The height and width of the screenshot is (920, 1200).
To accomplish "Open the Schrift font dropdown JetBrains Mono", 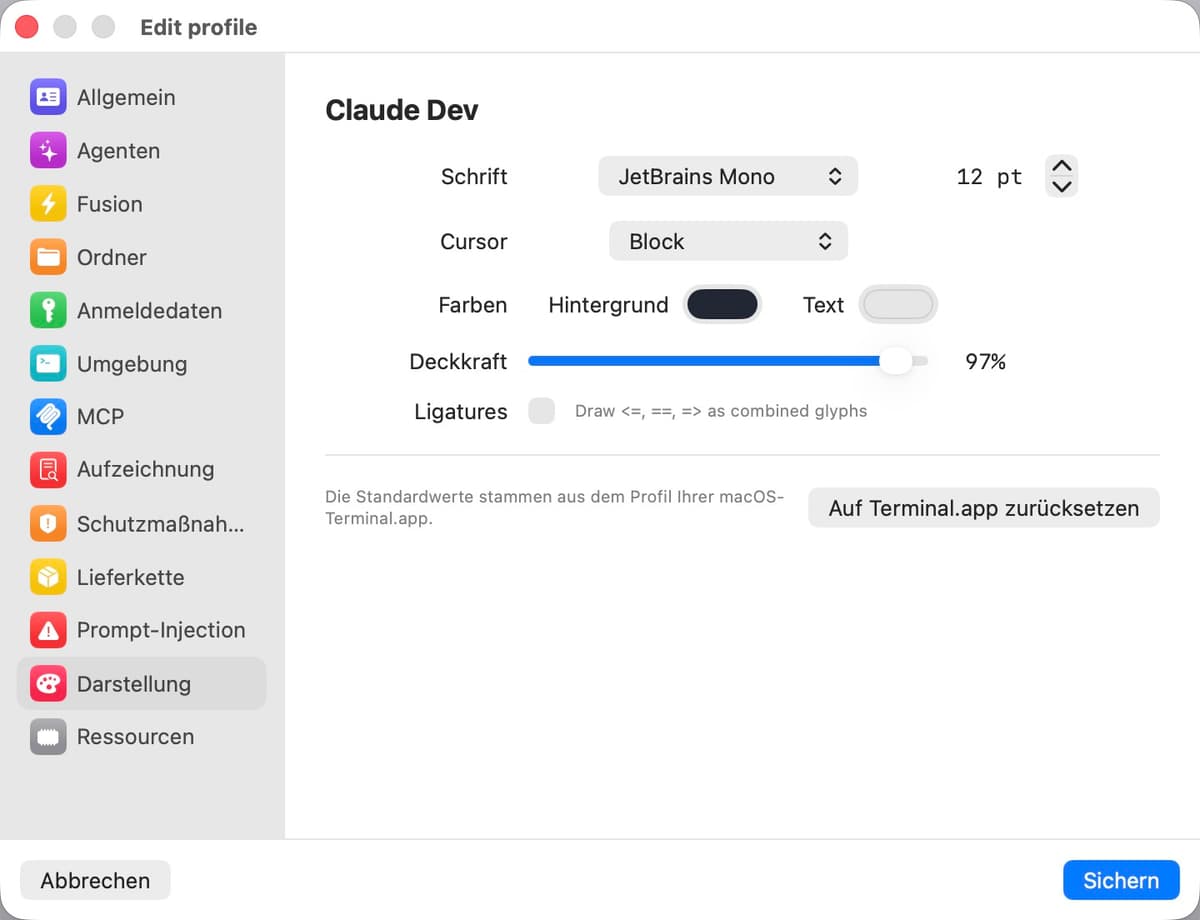I will [728, 177].
